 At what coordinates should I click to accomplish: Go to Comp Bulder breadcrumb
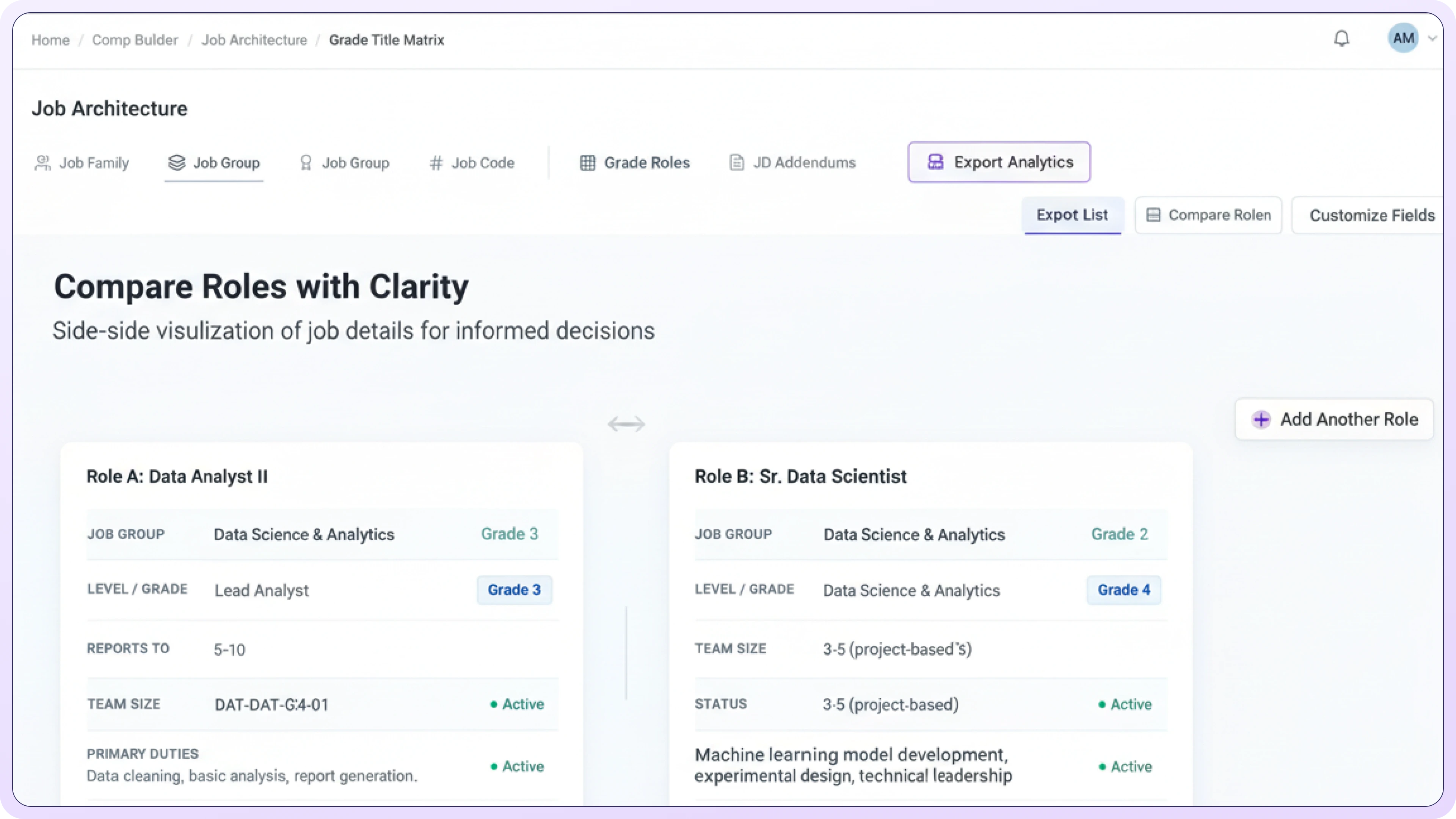135,40
